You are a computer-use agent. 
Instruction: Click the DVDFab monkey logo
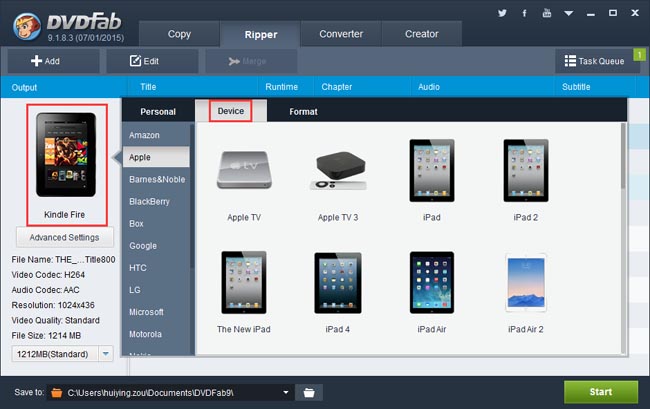click(27, 26)
